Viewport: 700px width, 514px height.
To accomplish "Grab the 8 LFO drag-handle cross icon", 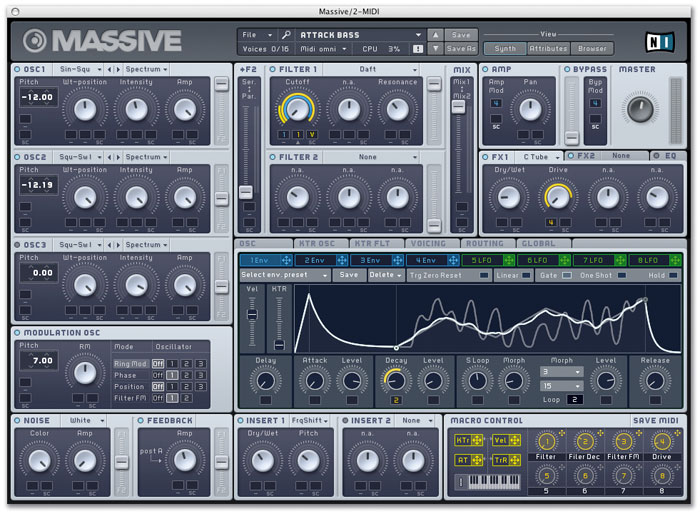I will tap(675, 260).
